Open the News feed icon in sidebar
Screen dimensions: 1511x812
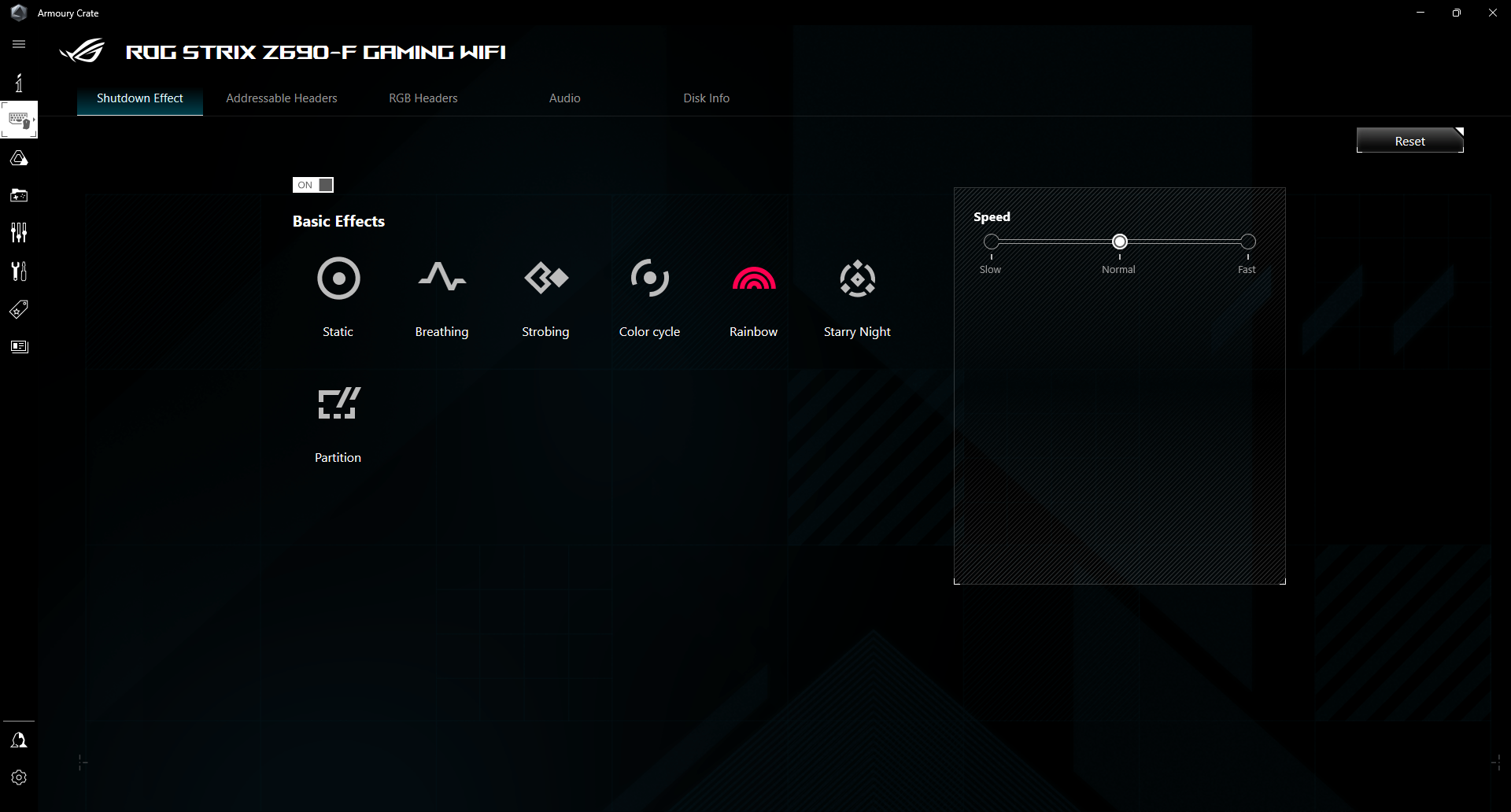tap(19, 346)
